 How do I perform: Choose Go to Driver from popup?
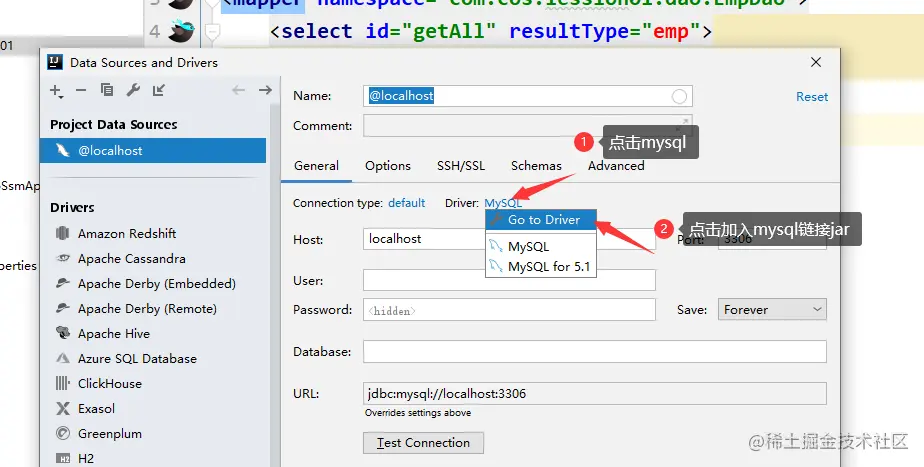point(541,220)
